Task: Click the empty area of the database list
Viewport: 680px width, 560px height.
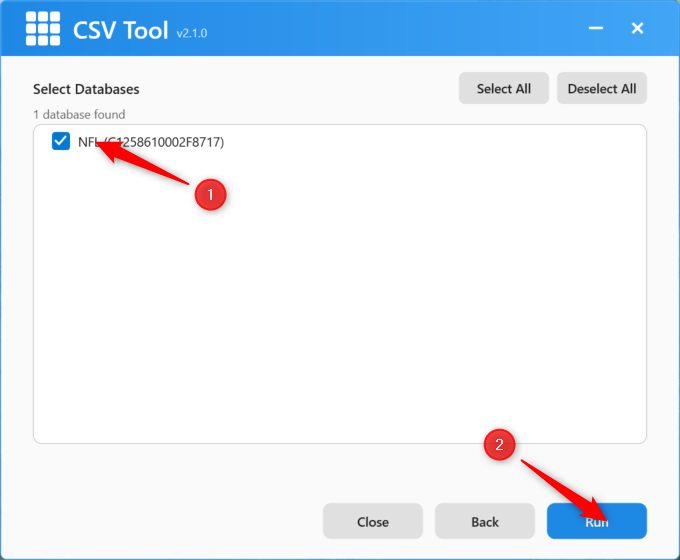Action: tap(340, 320)
